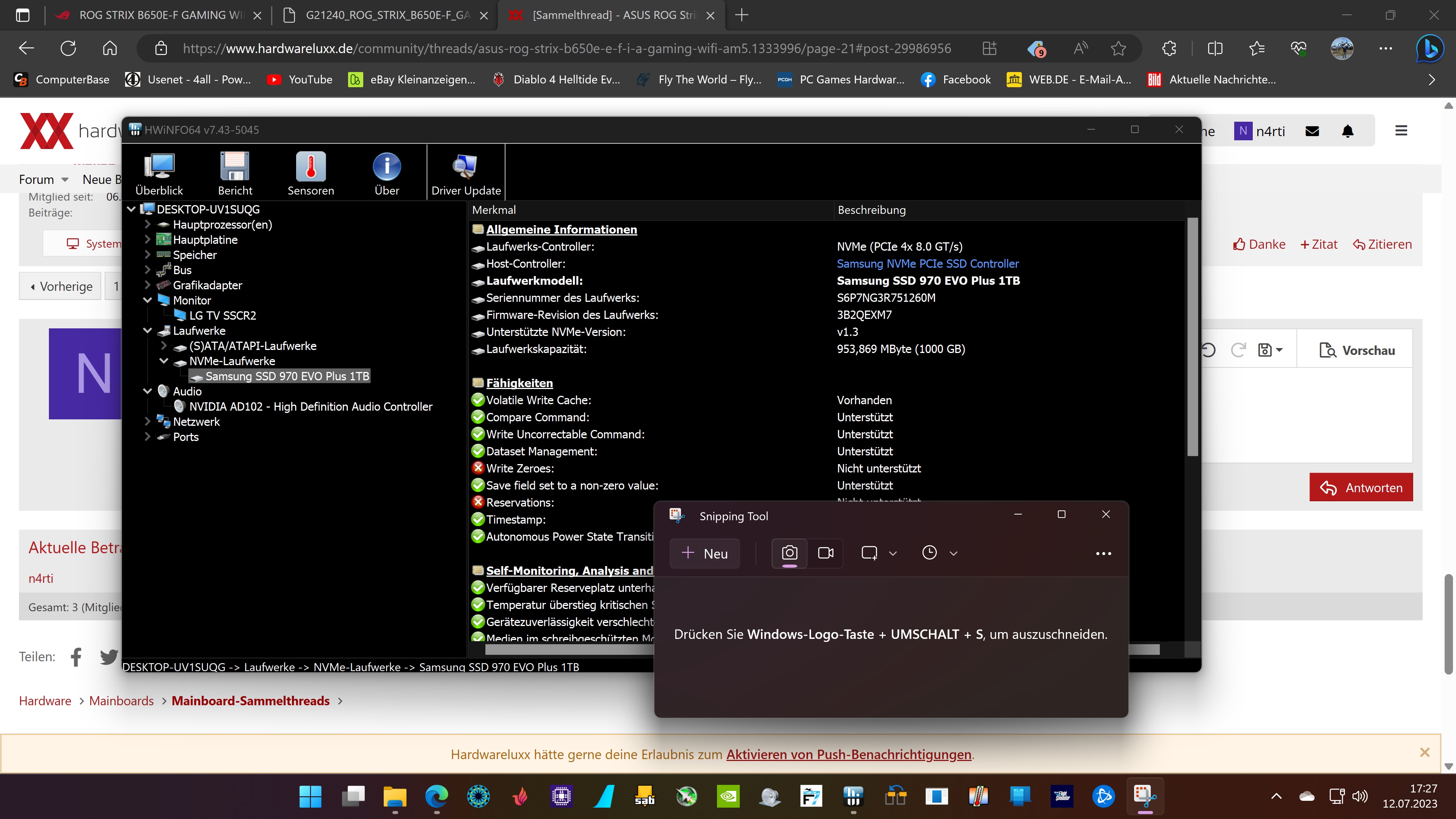This screenshot has height=819, width=1456.
Task: Expand the (S)ATA/ATAPI-Laufwerke node
Action: [x=164, y=345]
